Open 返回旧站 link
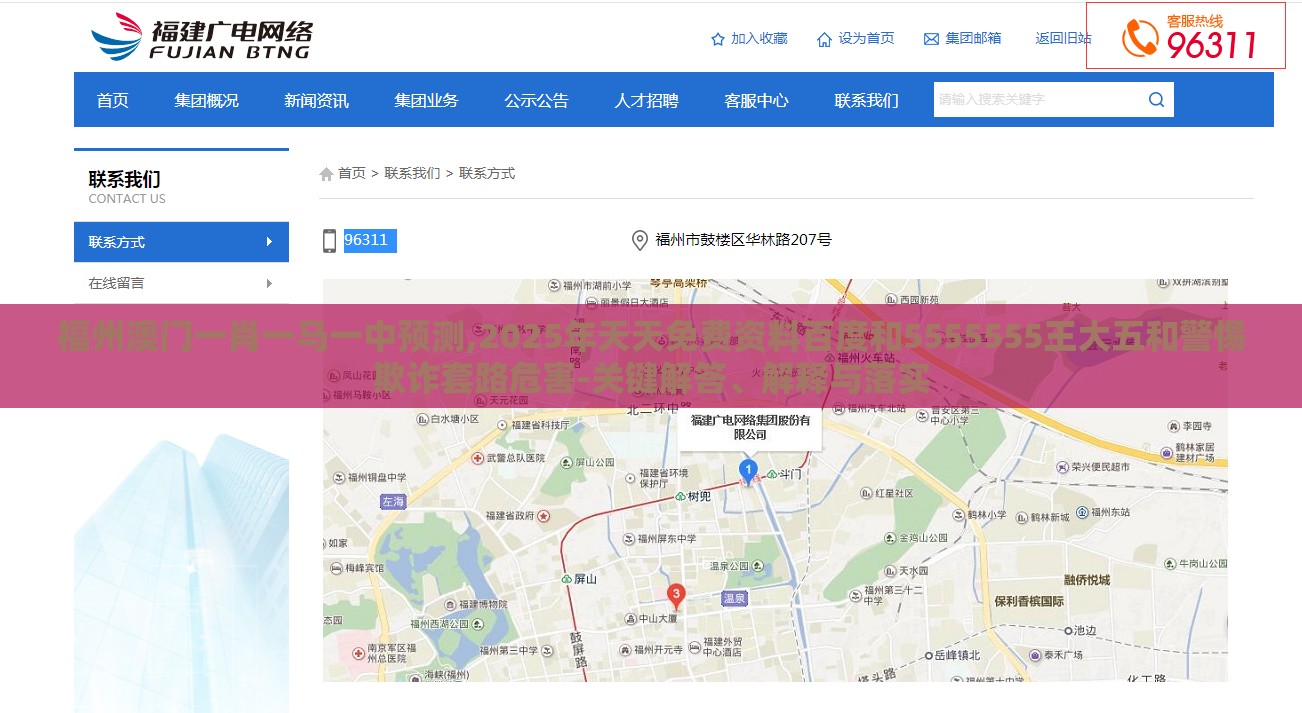This screenshot has width=1302, height=713. tap(1063, 38)
